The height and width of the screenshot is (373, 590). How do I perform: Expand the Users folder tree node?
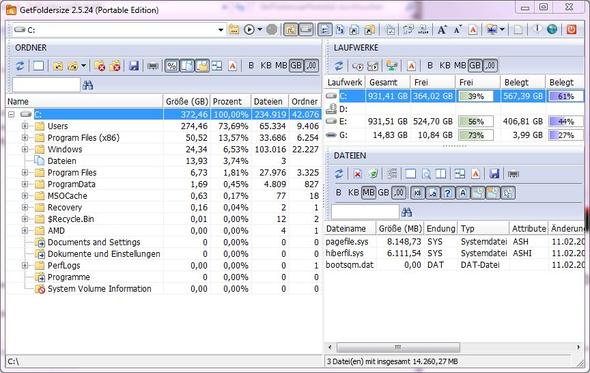pos(25,126)
